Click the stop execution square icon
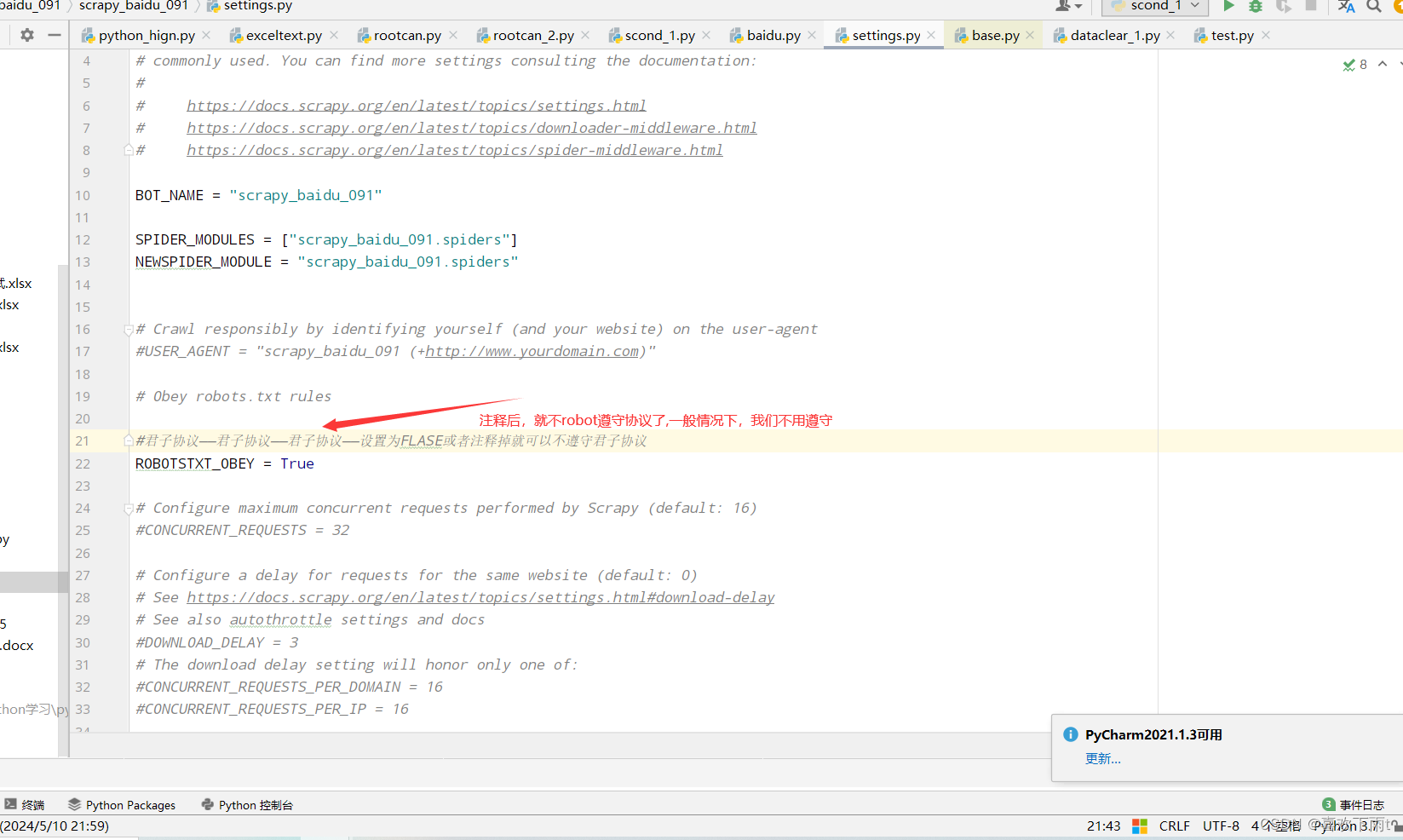The height and width of the screenshot is (840, 1403). tap(1311, 5)
